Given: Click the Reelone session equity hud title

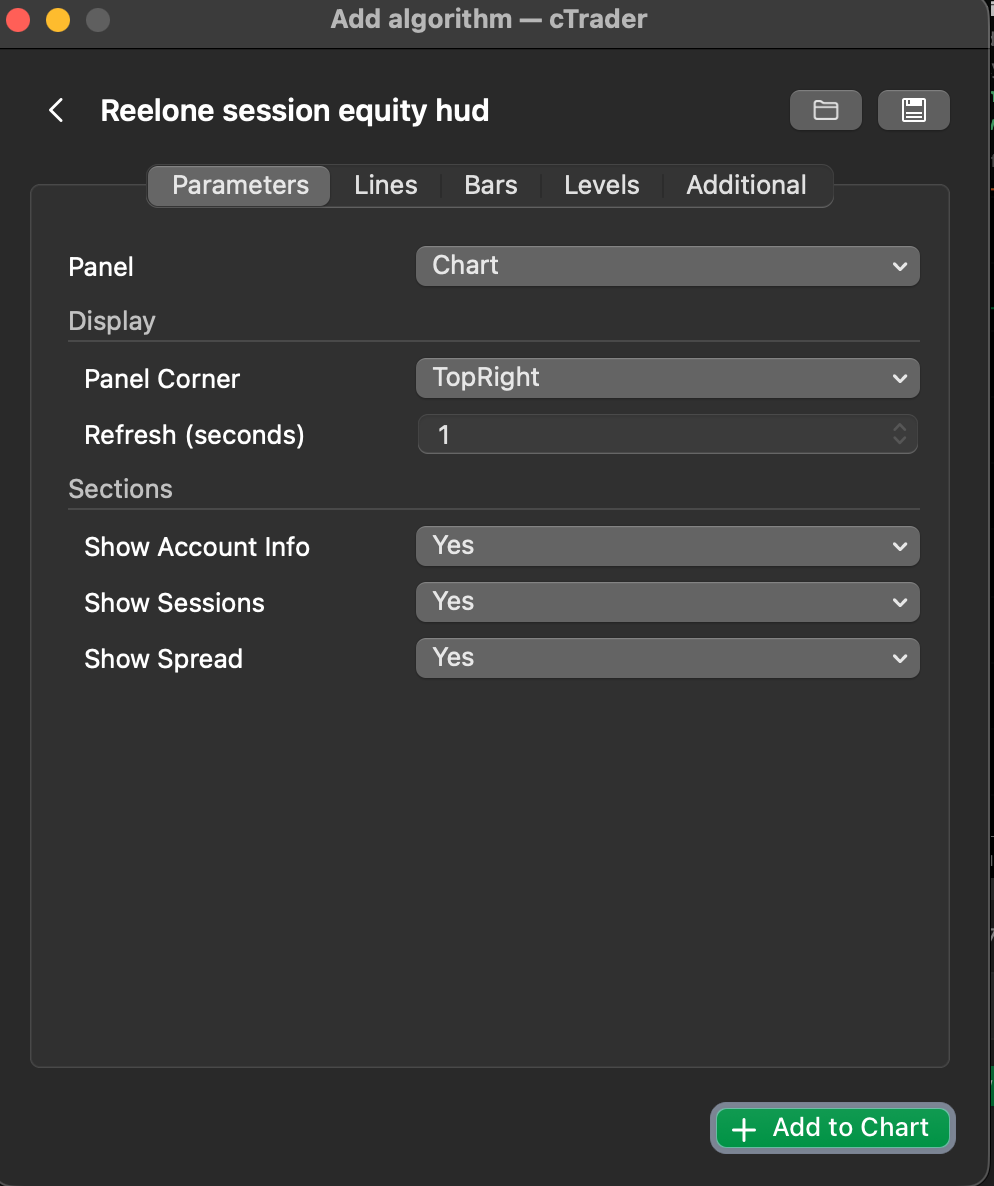Looking at the screenshot, I should click(295, 111).
